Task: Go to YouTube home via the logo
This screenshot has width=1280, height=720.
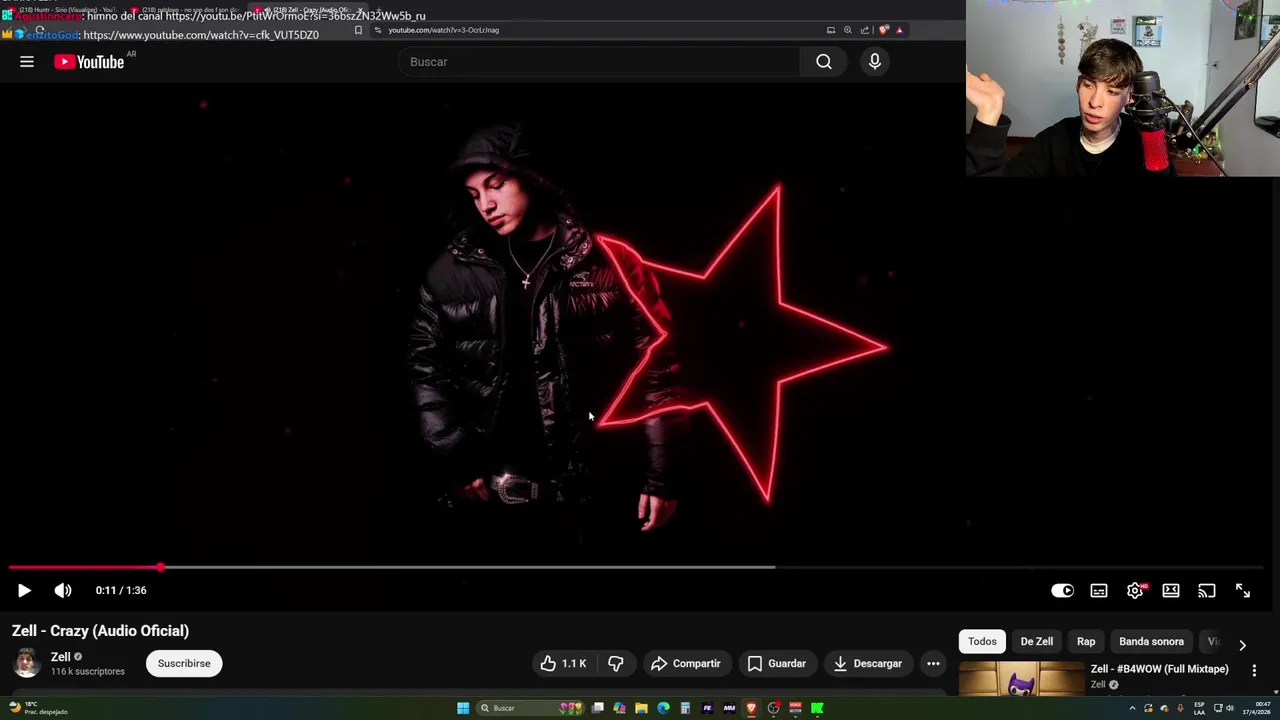Action: click(x=90, y=62)
